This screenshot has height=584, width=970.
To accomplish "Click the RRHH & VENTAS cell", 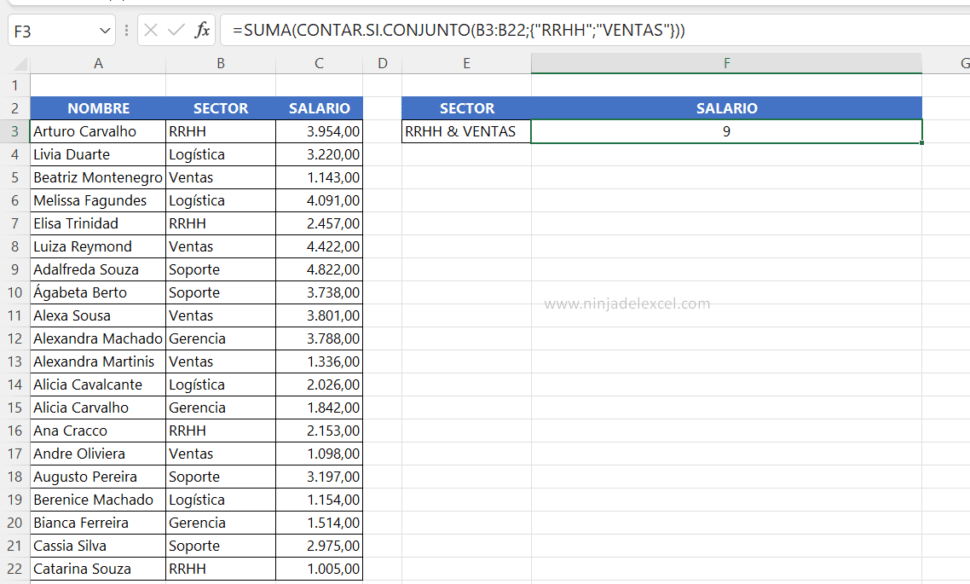I will pyautogui.click(x=466, y=131).
